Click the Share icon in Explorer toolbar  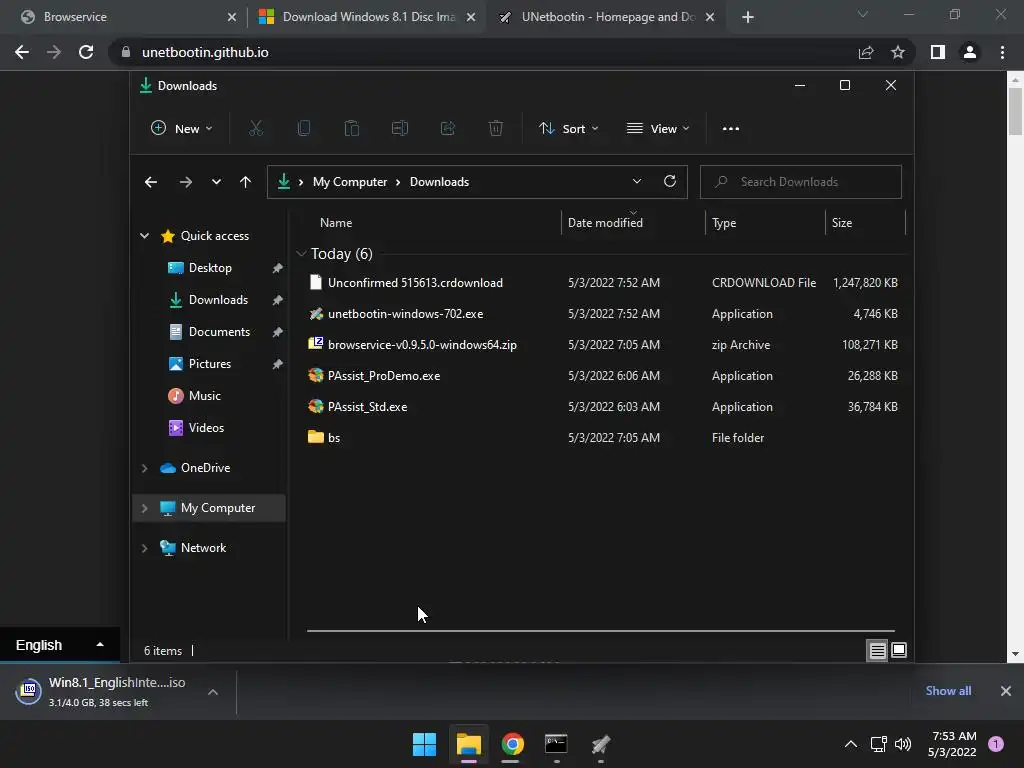tap(448, 129)
